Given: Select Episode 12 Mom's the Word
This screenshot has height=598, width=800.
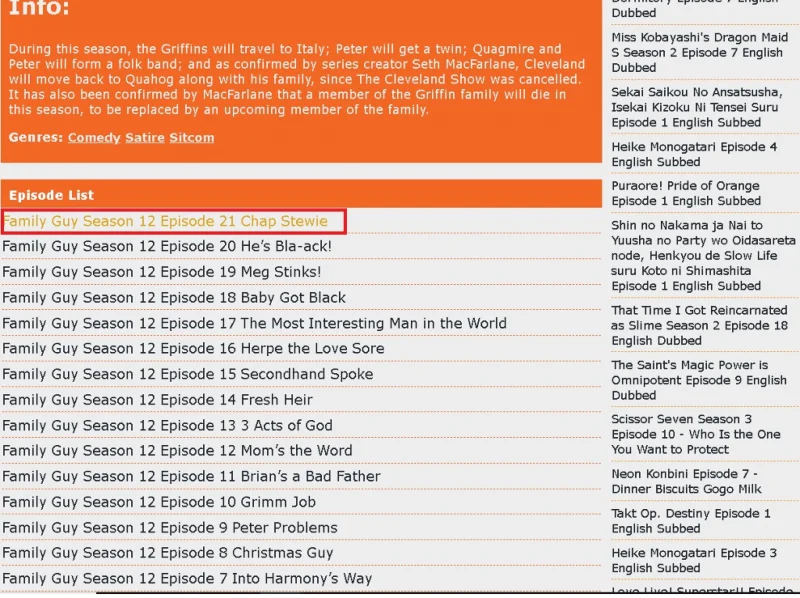Looking at the screenshot, I should [177, 451].
